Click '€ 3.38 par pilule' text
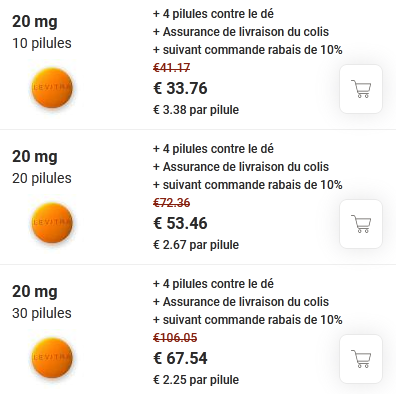The image size is (396, 394). tap(196, 110)
